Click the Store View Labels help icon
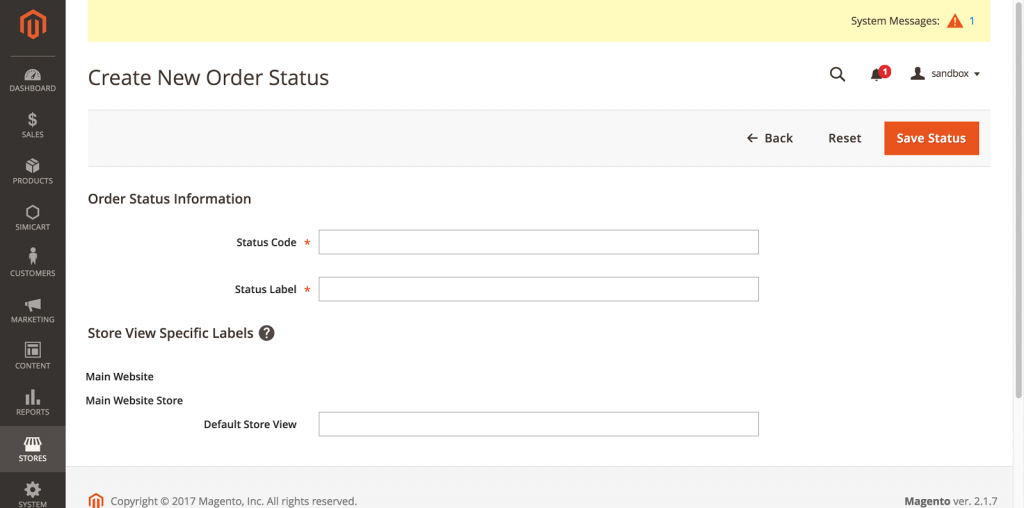 (266, 333)
